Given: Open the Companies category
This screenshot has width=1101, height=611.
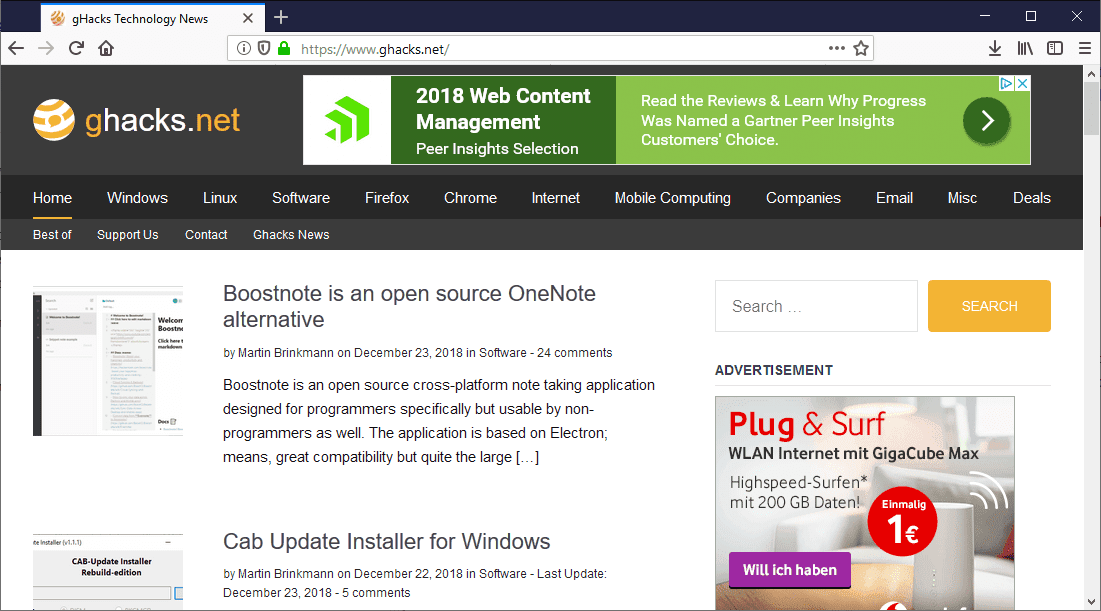Looking at the screenshot, I should coord(803,198).
